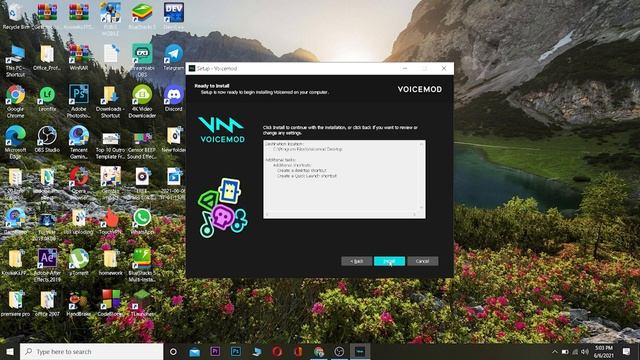Select the Top 10 Outro Template file
Screen dimensions: 640x360
point(110,145)
